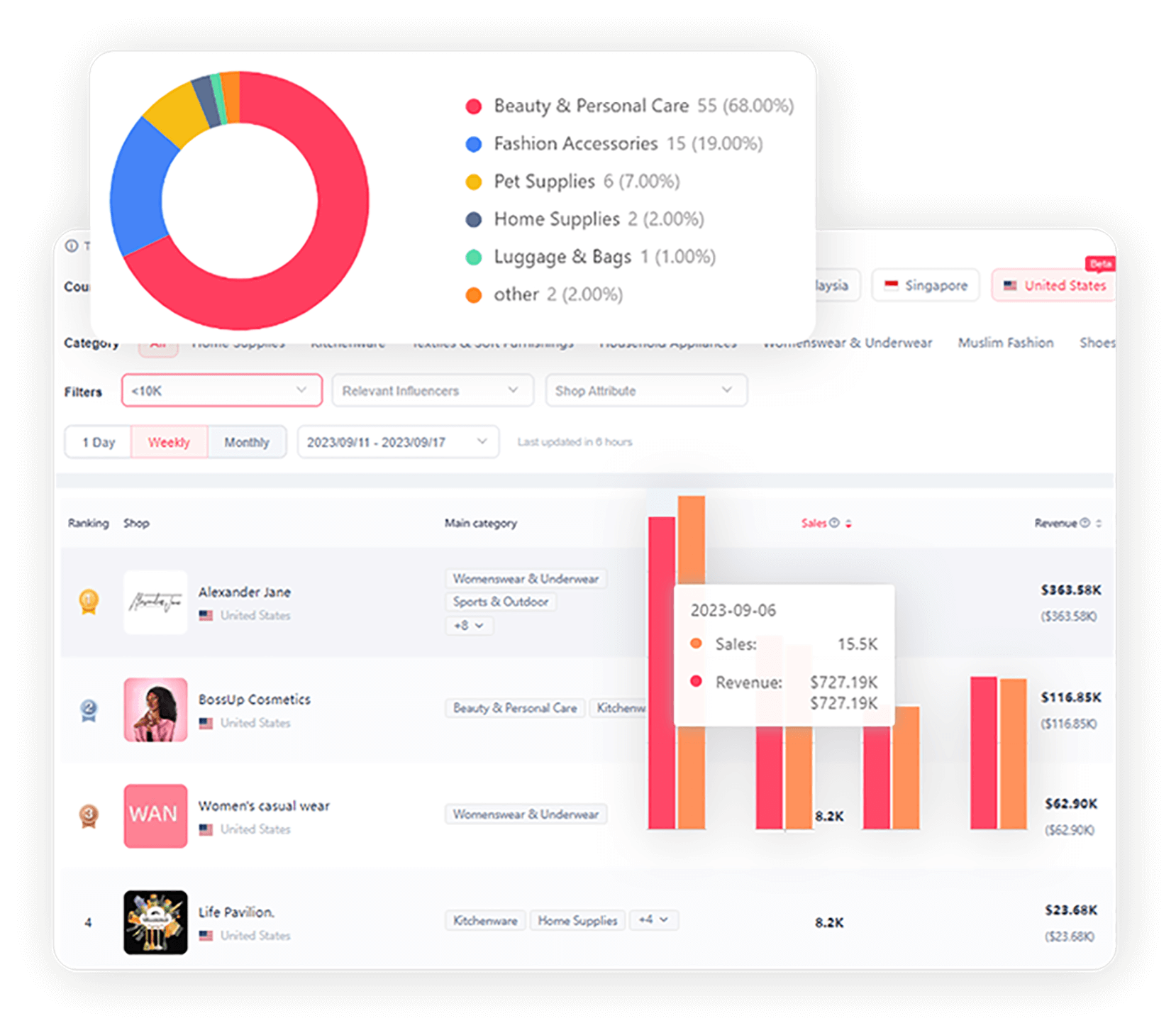Click the Sports & Outdoor category tag
The width and height of the screenshot is (1176, 1033).
[501, 602]
